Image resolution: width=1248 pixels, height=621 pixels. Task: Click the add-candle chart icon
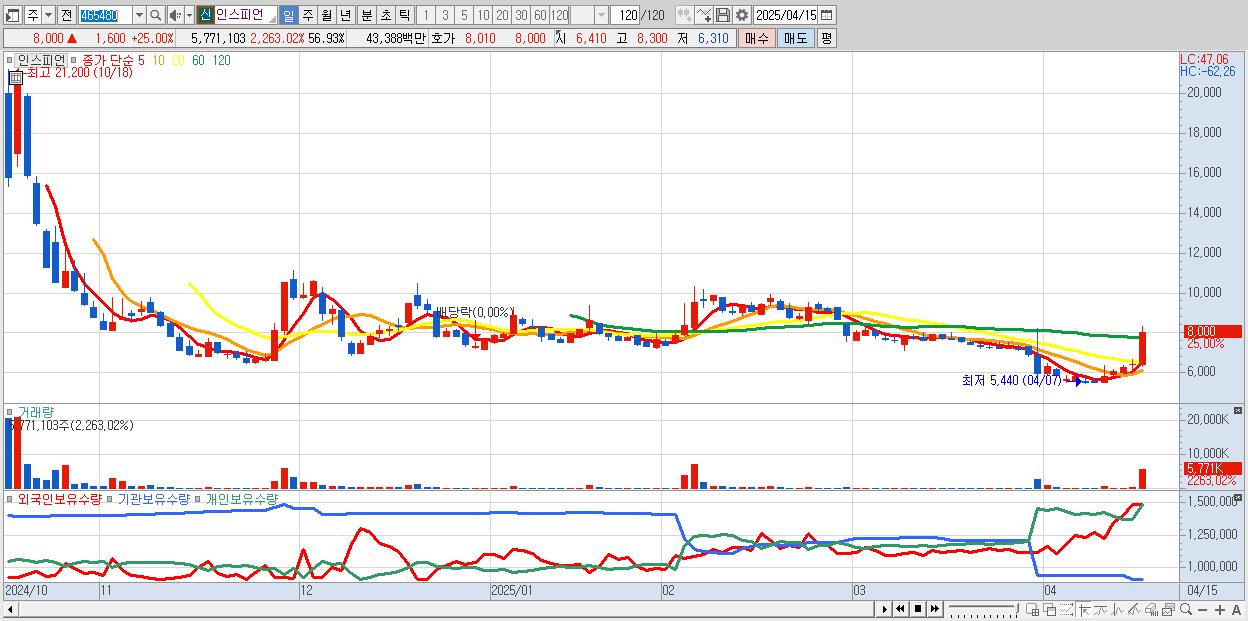pos(684,15)
